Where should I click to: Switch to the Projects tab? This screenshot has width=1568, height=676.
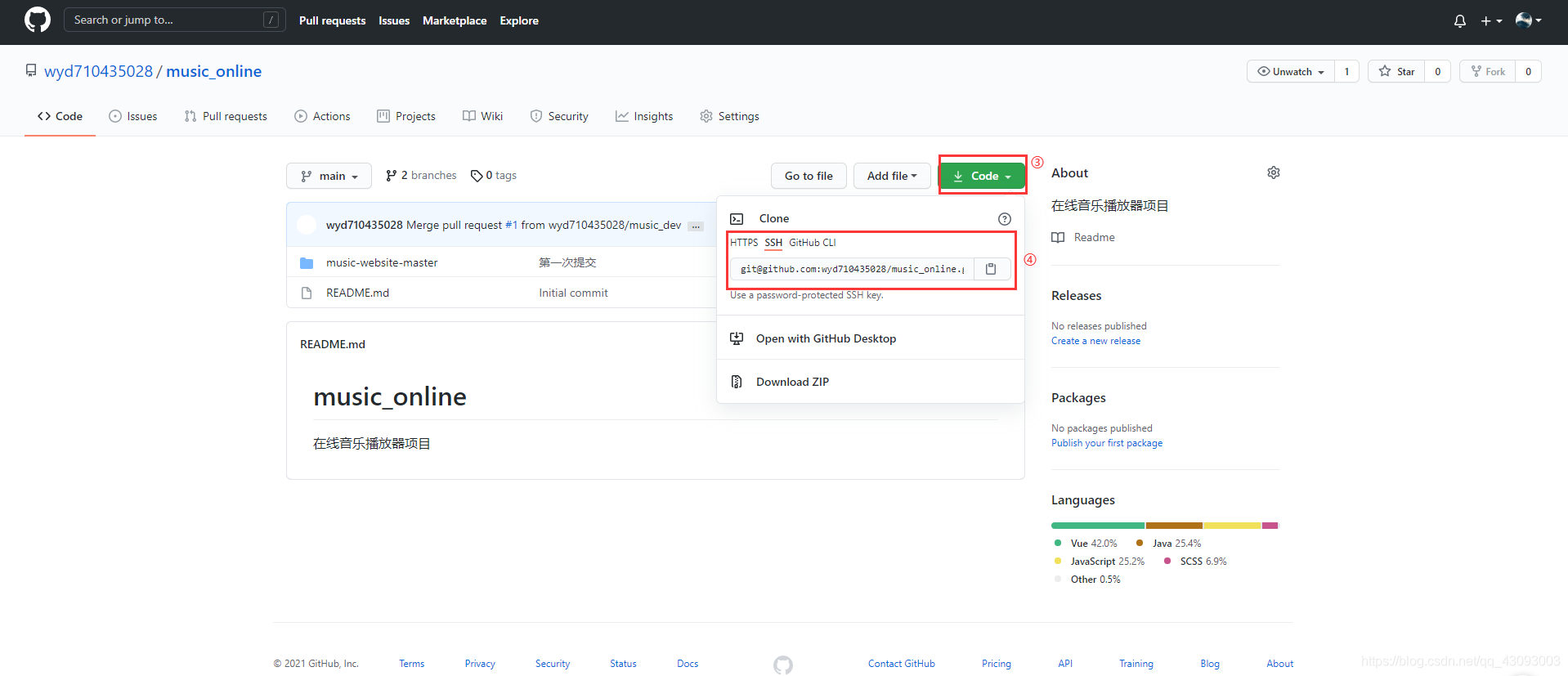point(406,116)
